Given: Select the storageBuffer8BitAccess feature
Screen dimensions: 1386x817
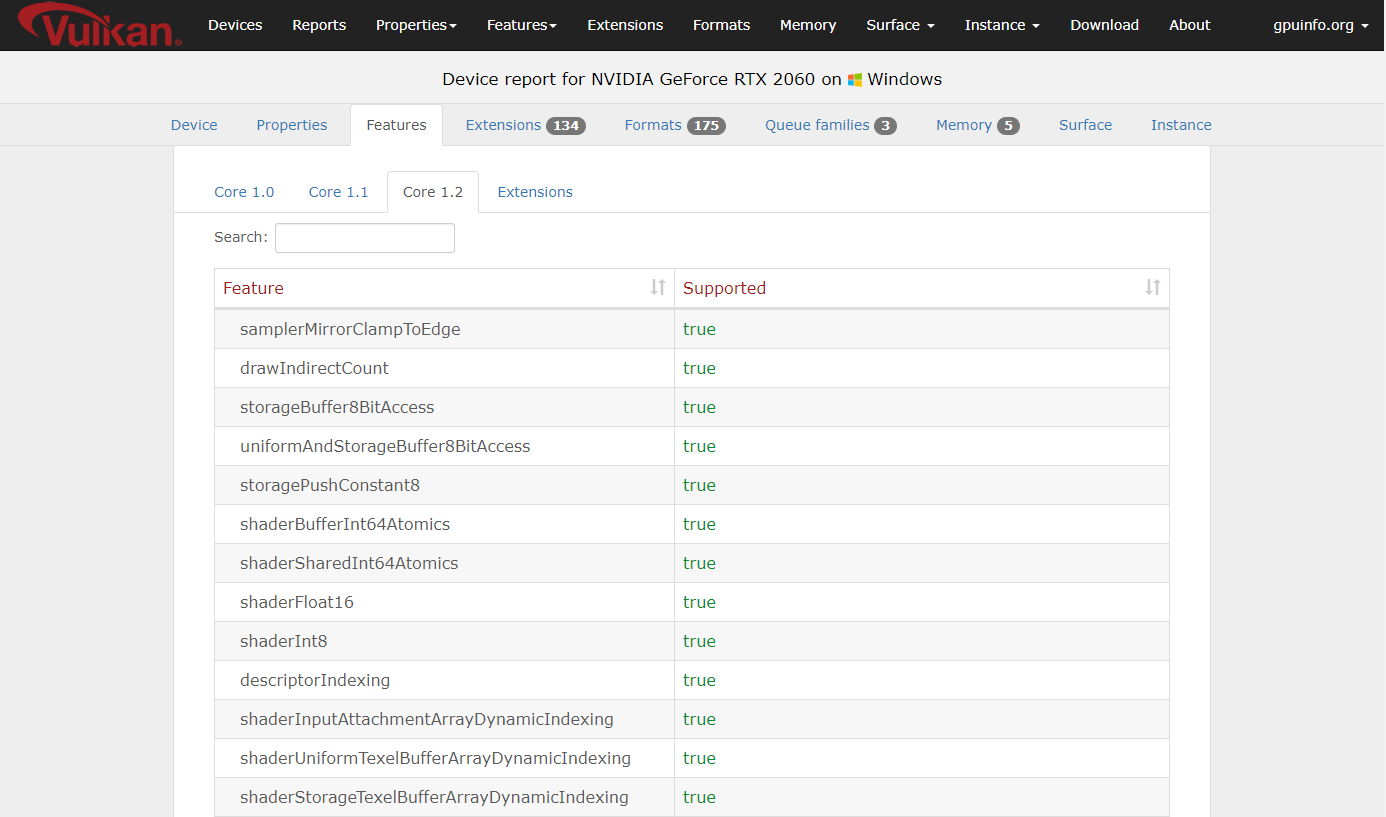Looking at the screenshot, I should tap(337, 407).
